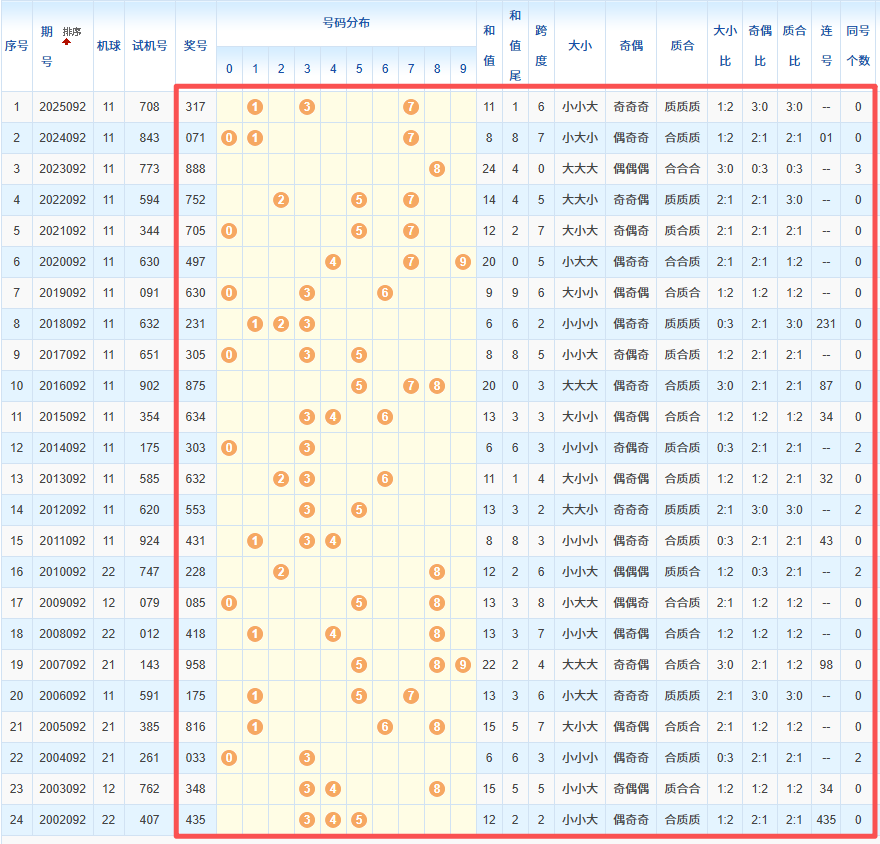Select the 同号个数 column header
Image resolution: width=880 pixels, height=844 pixels.
pyautogui.click(x=858, y=45)
